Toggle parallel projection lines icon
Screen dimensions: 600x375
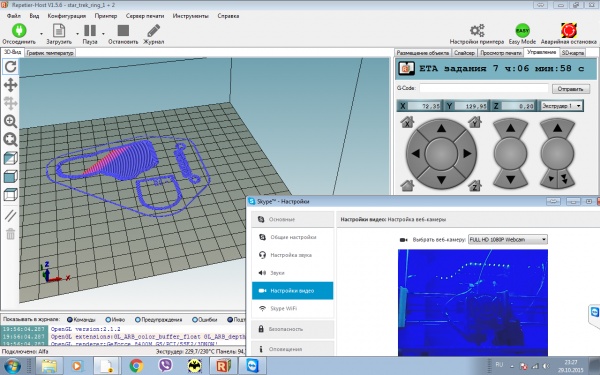point(11,216)
